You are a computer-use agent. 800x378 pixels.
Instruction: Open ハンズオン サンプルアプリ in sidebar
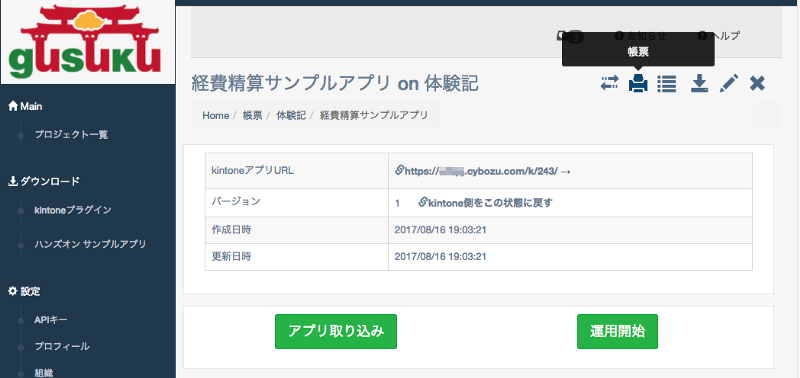click(90, 244)
